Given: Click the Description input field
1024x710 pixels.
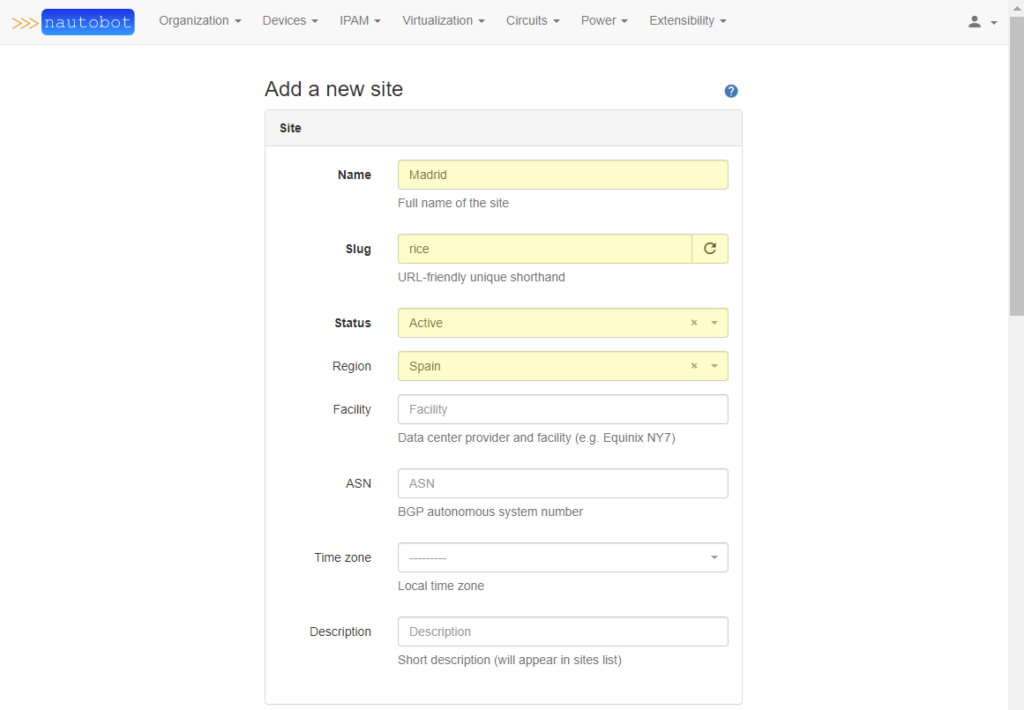Looking at the screenshot, I should (x=563, y=632).
